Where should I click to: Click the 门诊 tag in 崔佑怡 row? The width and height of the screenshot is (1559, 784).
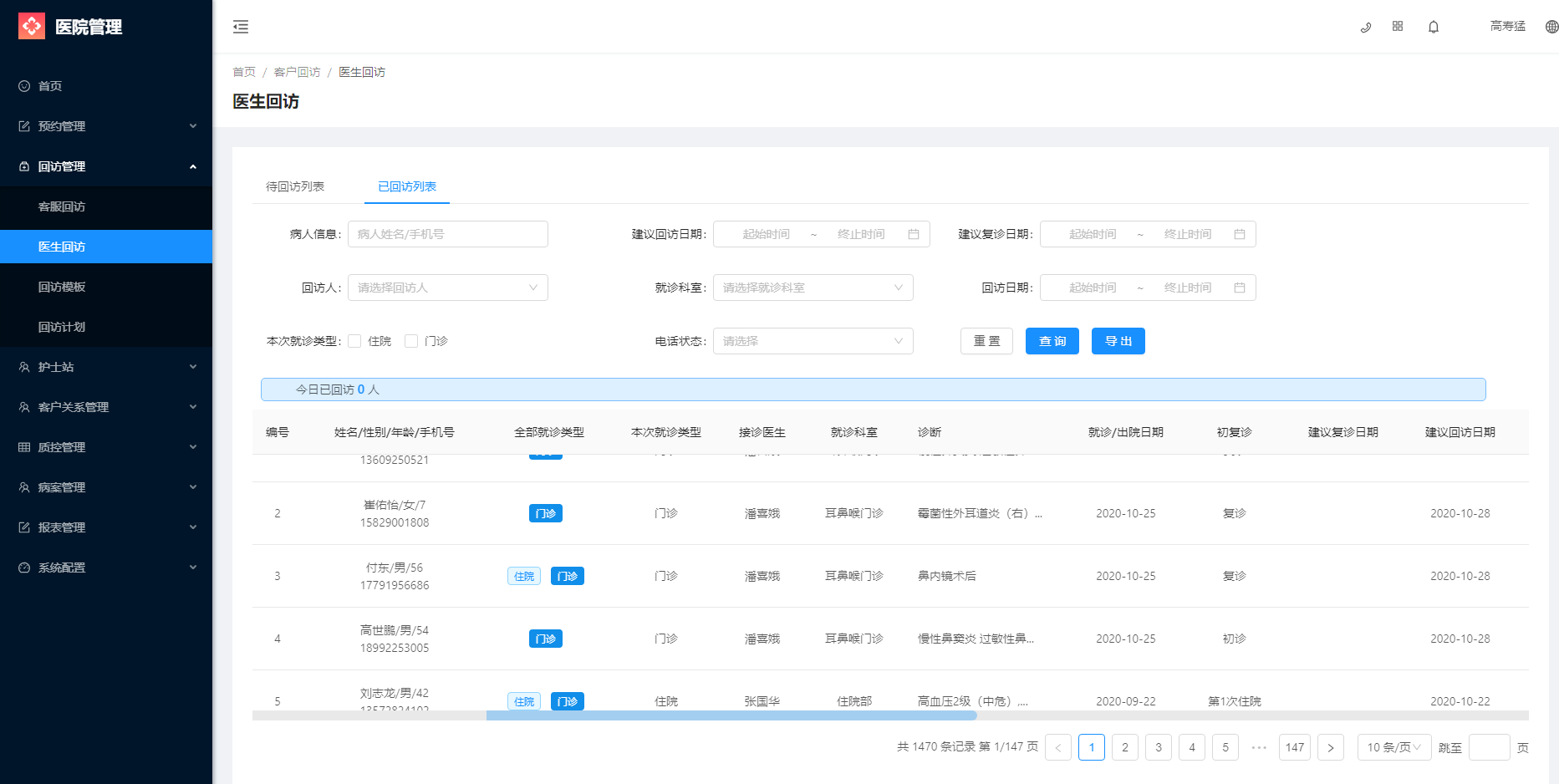tap(546, 513)
